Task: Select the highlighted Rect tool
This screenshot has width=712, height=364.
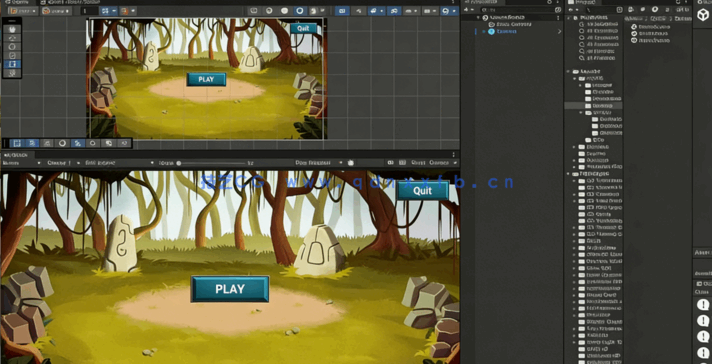Action: click(12, 64)
